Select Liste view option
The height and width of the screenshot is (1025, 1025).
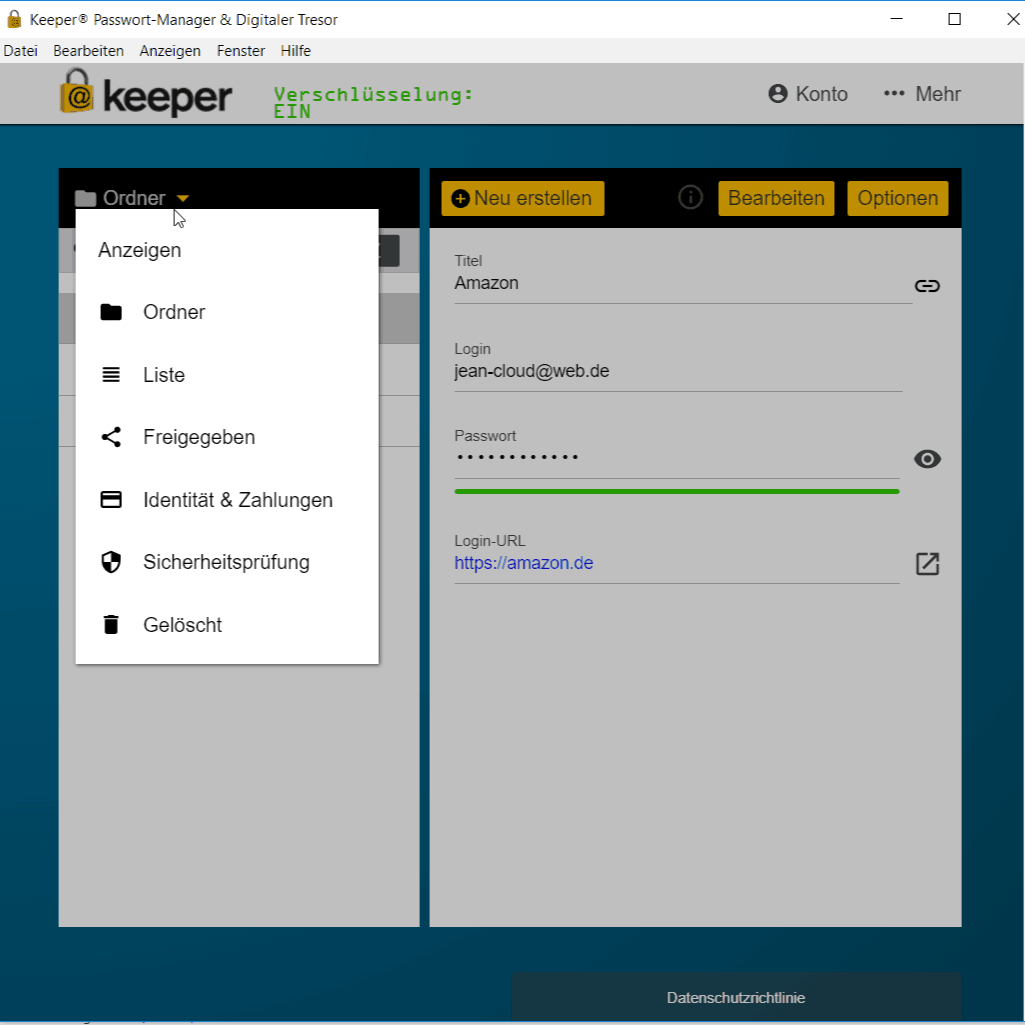[227, 375]
